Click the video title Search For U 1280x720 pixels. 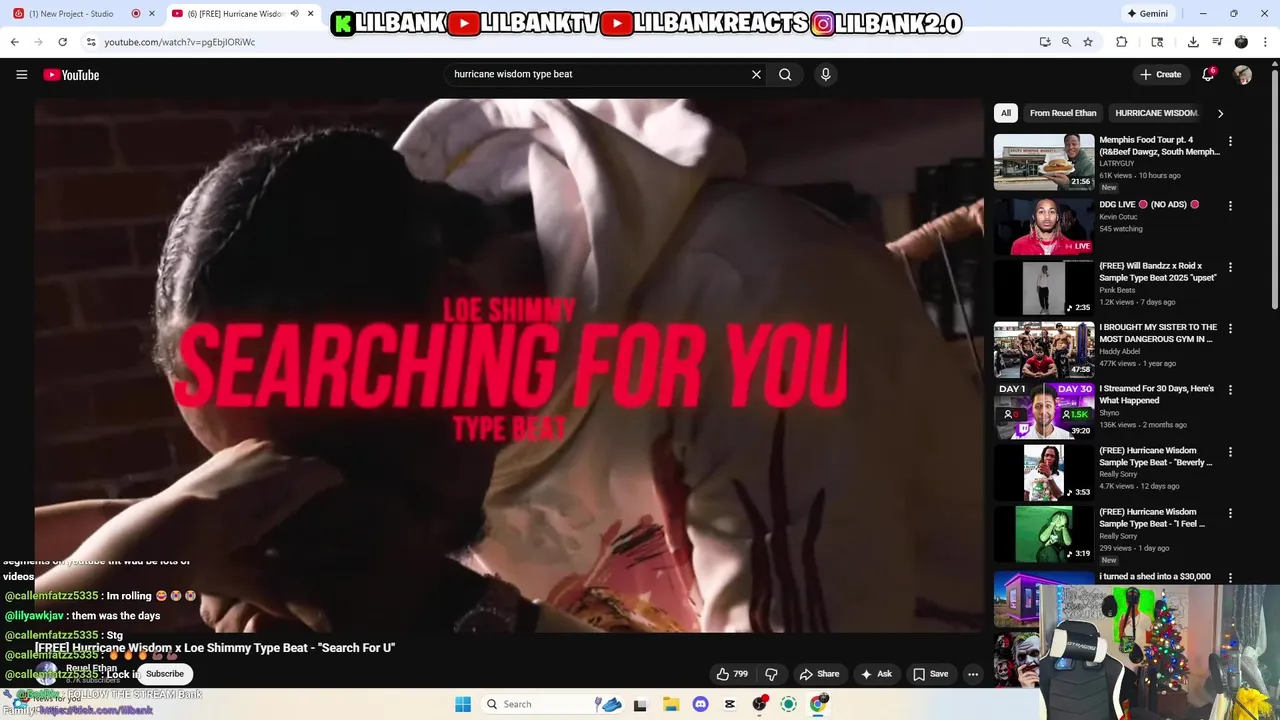(x=215, y=648)
